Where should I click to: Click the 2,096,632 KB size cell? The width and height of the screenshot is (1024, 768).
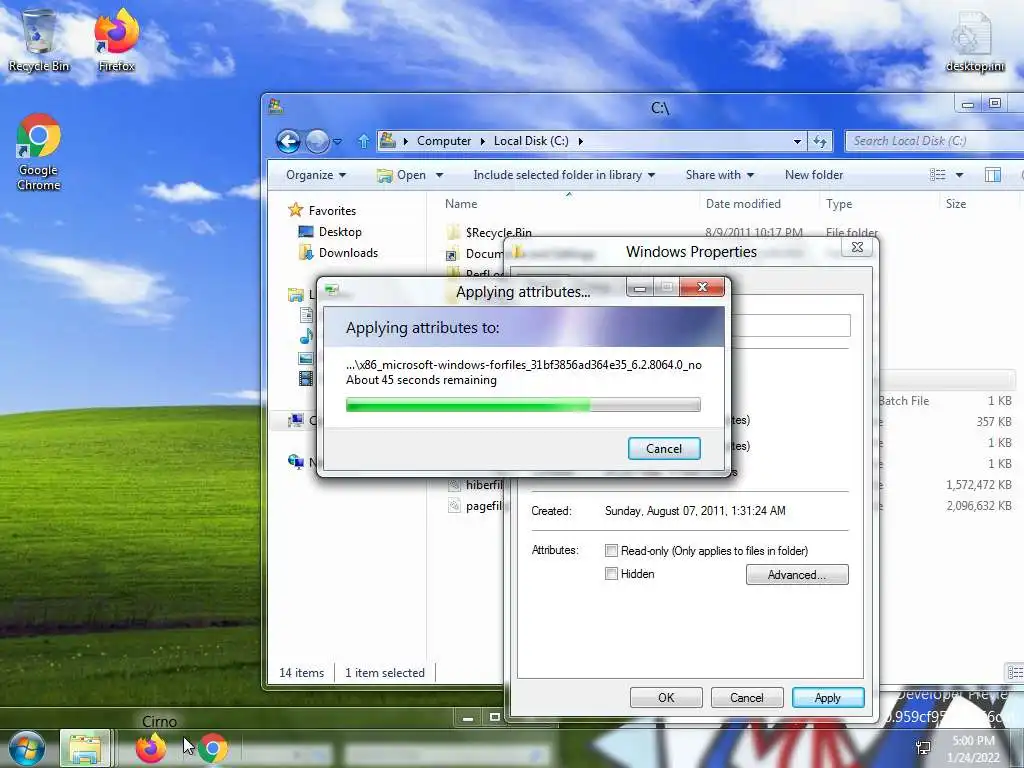978,505
